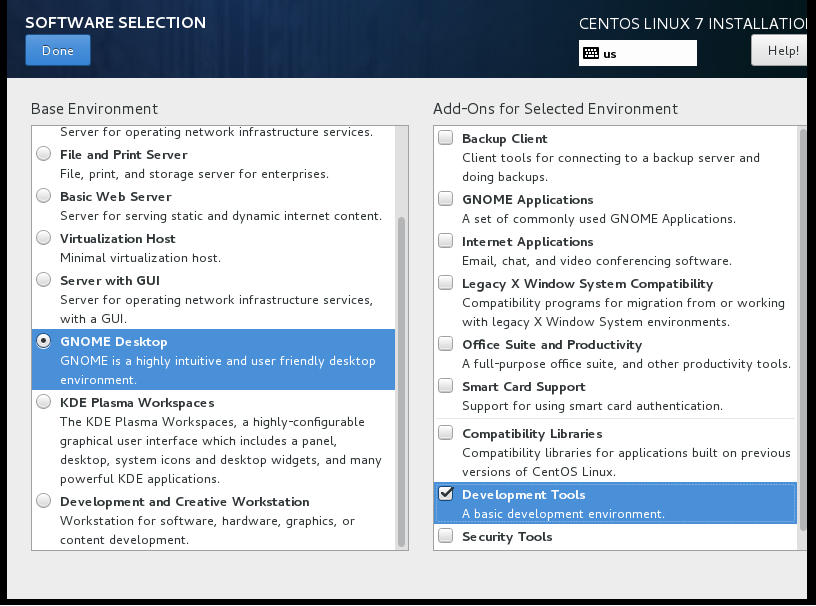Click the keyboard layout icon
The width and height of the screenshot is (816, 606).
point(591,53)
